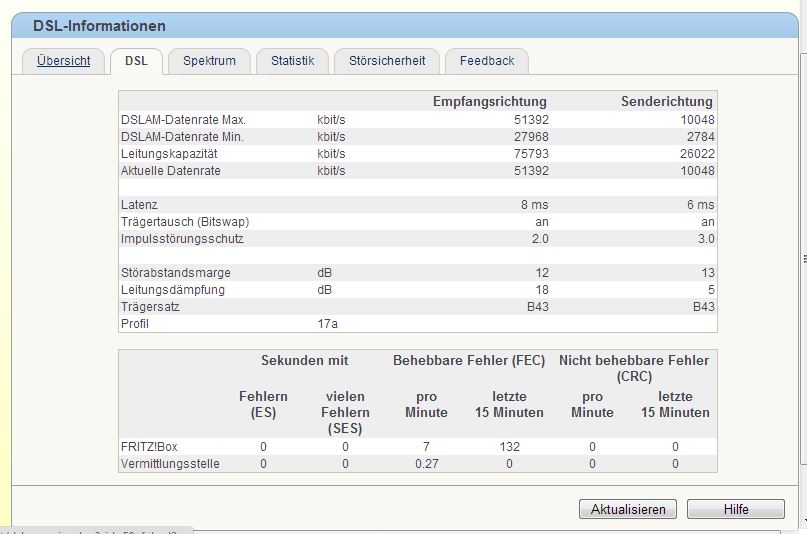Open the Statistik tab
The image size is (807, 534).
(x=292, y=61)
